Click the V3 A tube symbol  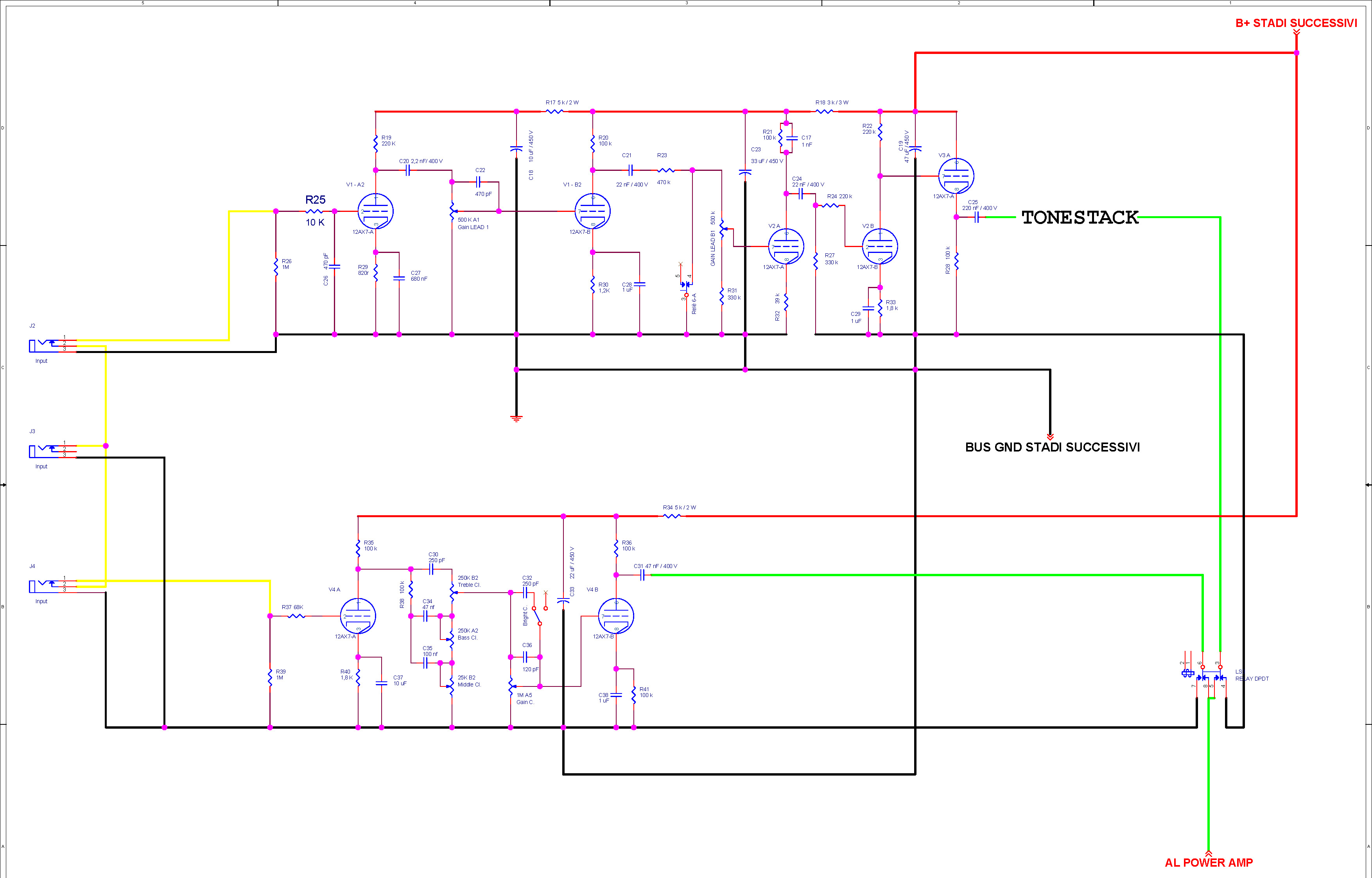956,176
